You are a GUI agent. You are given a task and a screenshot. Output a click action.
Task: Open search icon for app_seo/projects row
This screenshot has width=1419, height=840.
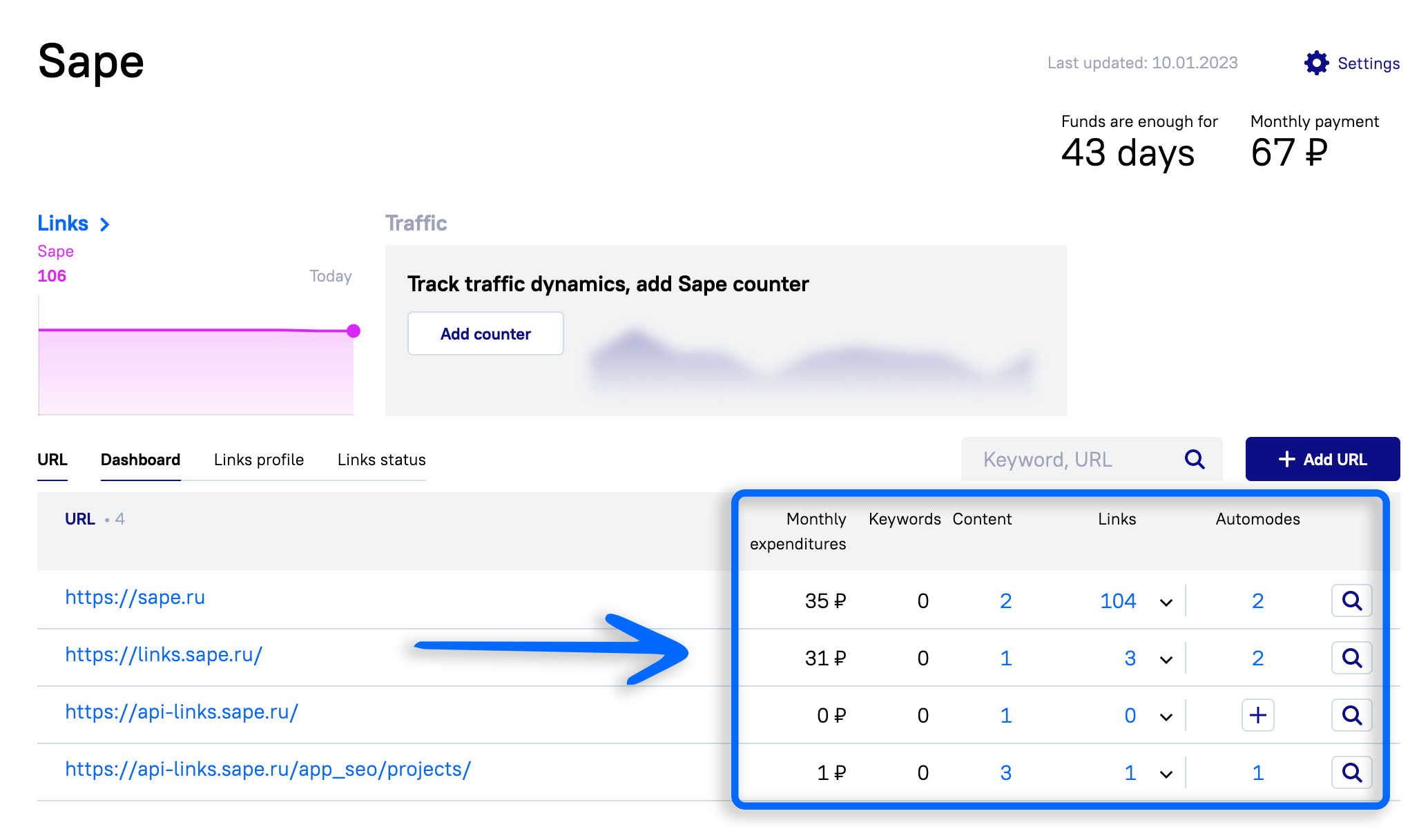click(x=1351, y=772)
